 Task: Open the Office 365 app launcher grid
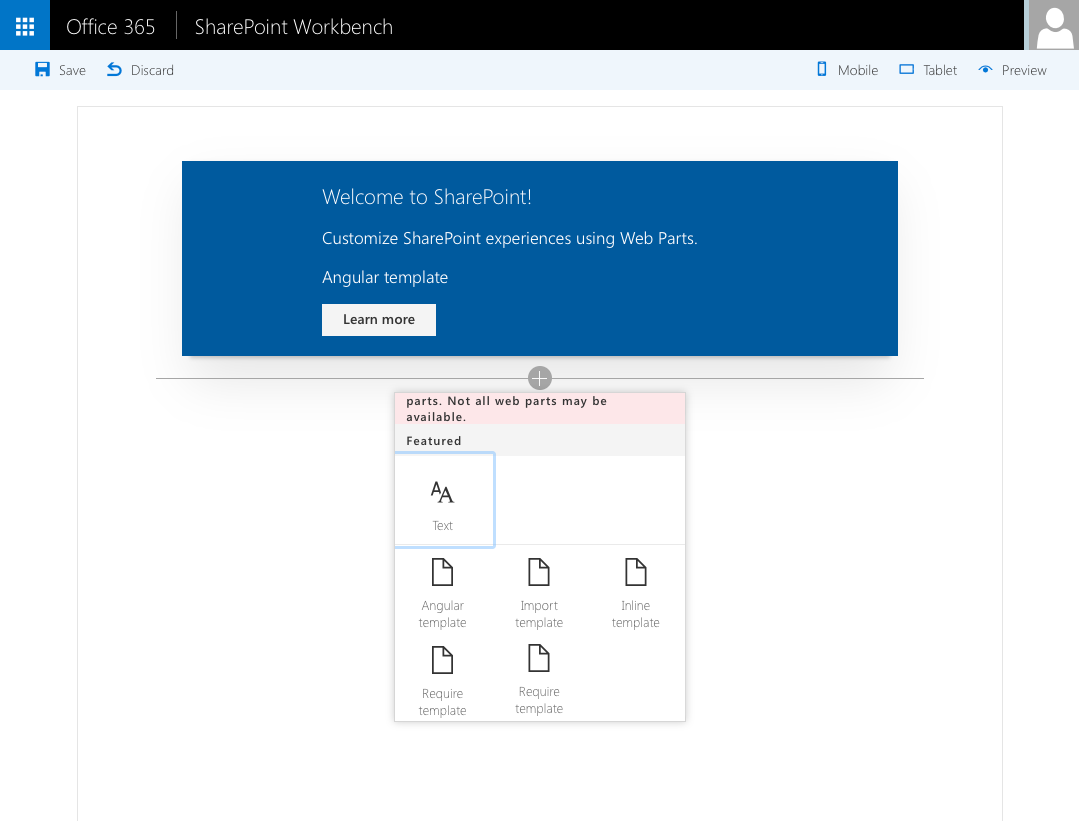coord(25,25)
